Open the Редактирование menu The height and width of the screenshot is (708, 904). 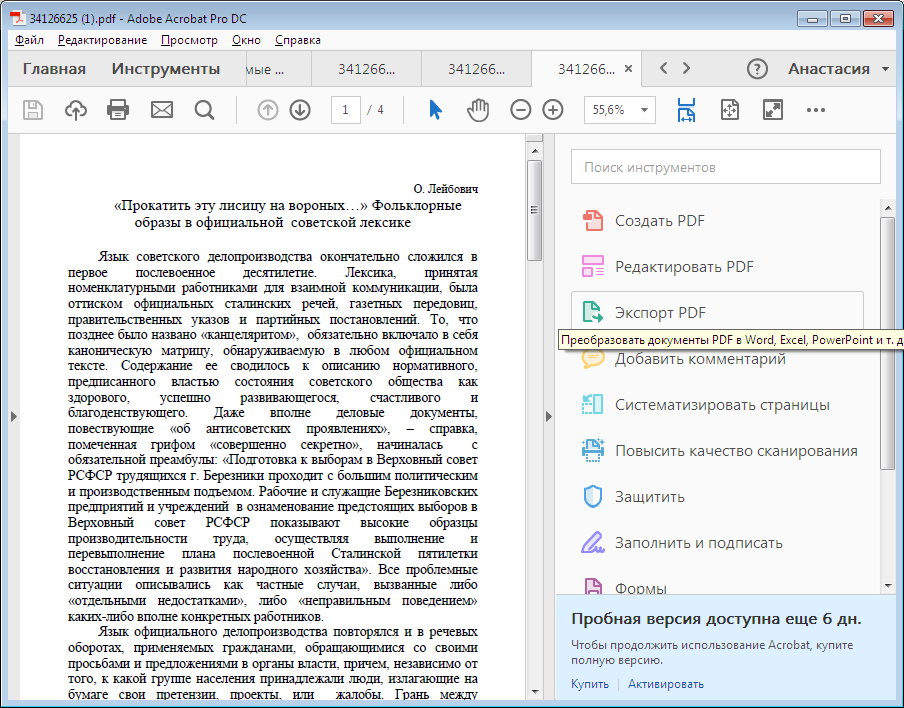click(x=102, y=40)
